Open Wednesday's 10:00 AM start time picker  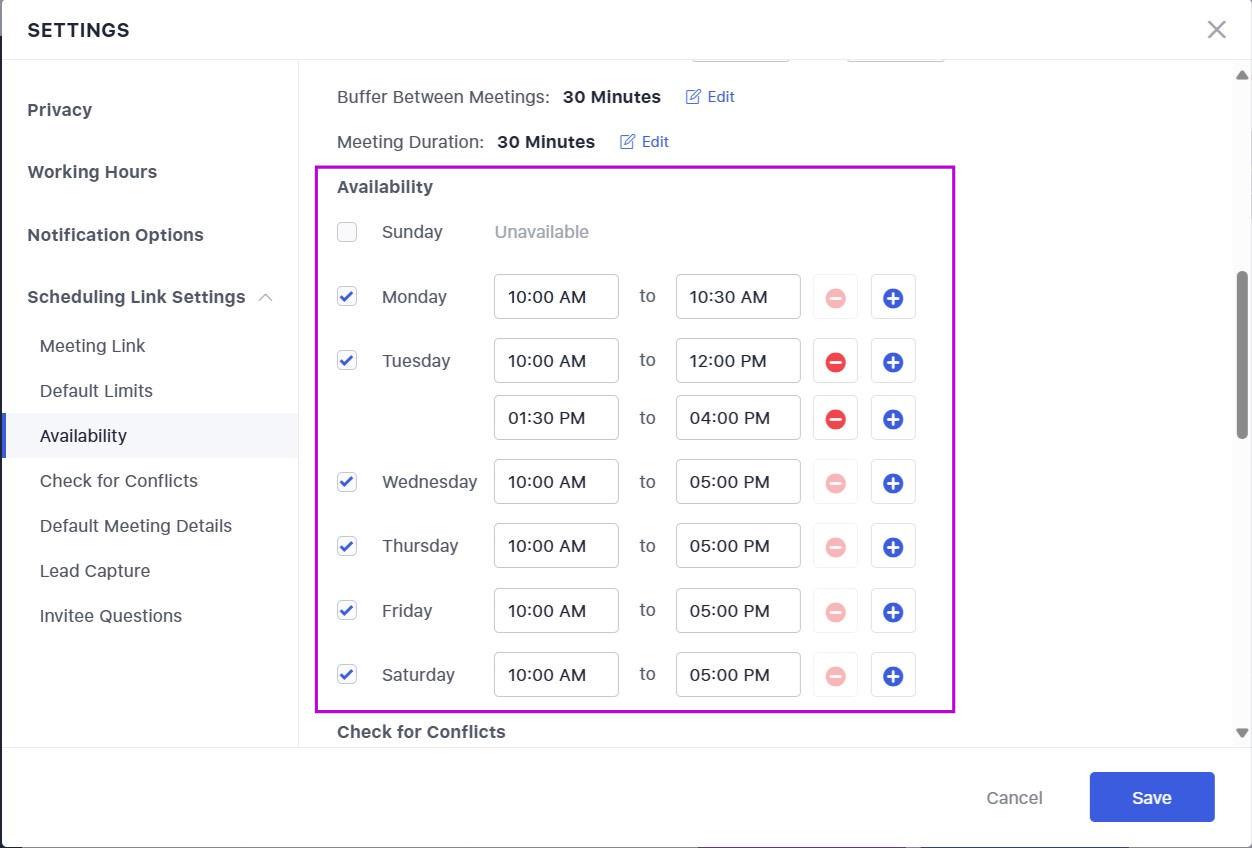pyautogui.click(x=556, y=482)
